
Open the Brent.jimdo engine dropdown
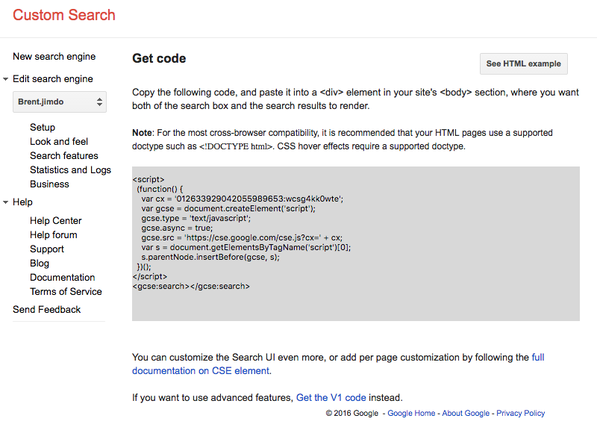click(x=60, y=102)
